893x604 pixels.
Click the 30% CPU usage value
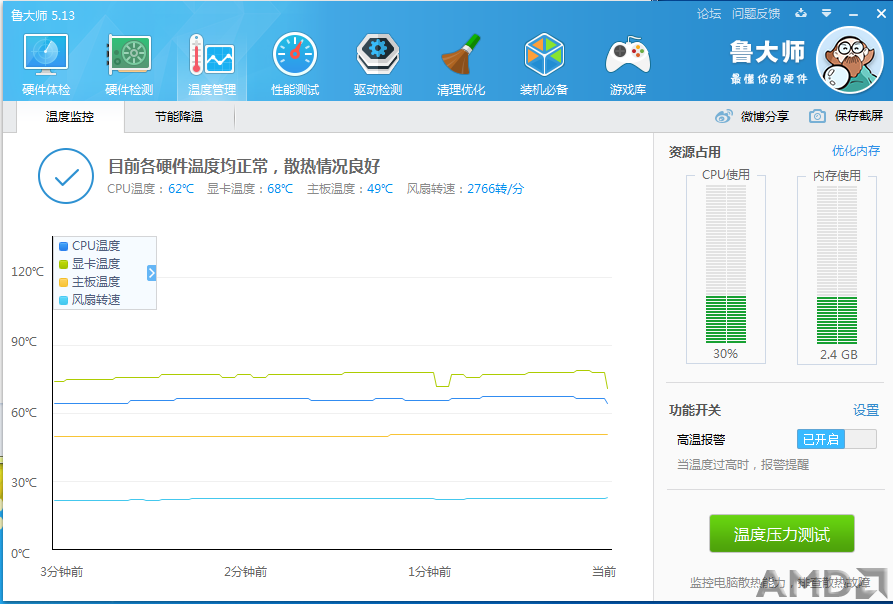(x=726, y=354)
